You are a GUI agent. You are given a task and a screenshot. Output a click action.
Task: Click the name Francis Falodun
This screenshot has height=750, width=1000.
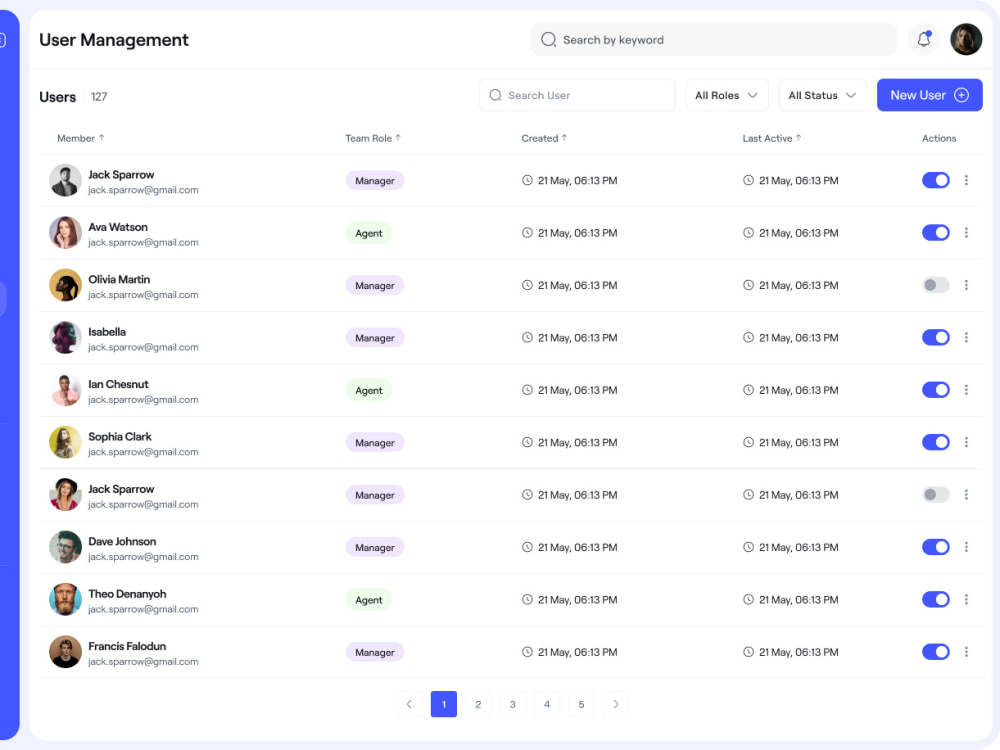[x=127, y=646]
